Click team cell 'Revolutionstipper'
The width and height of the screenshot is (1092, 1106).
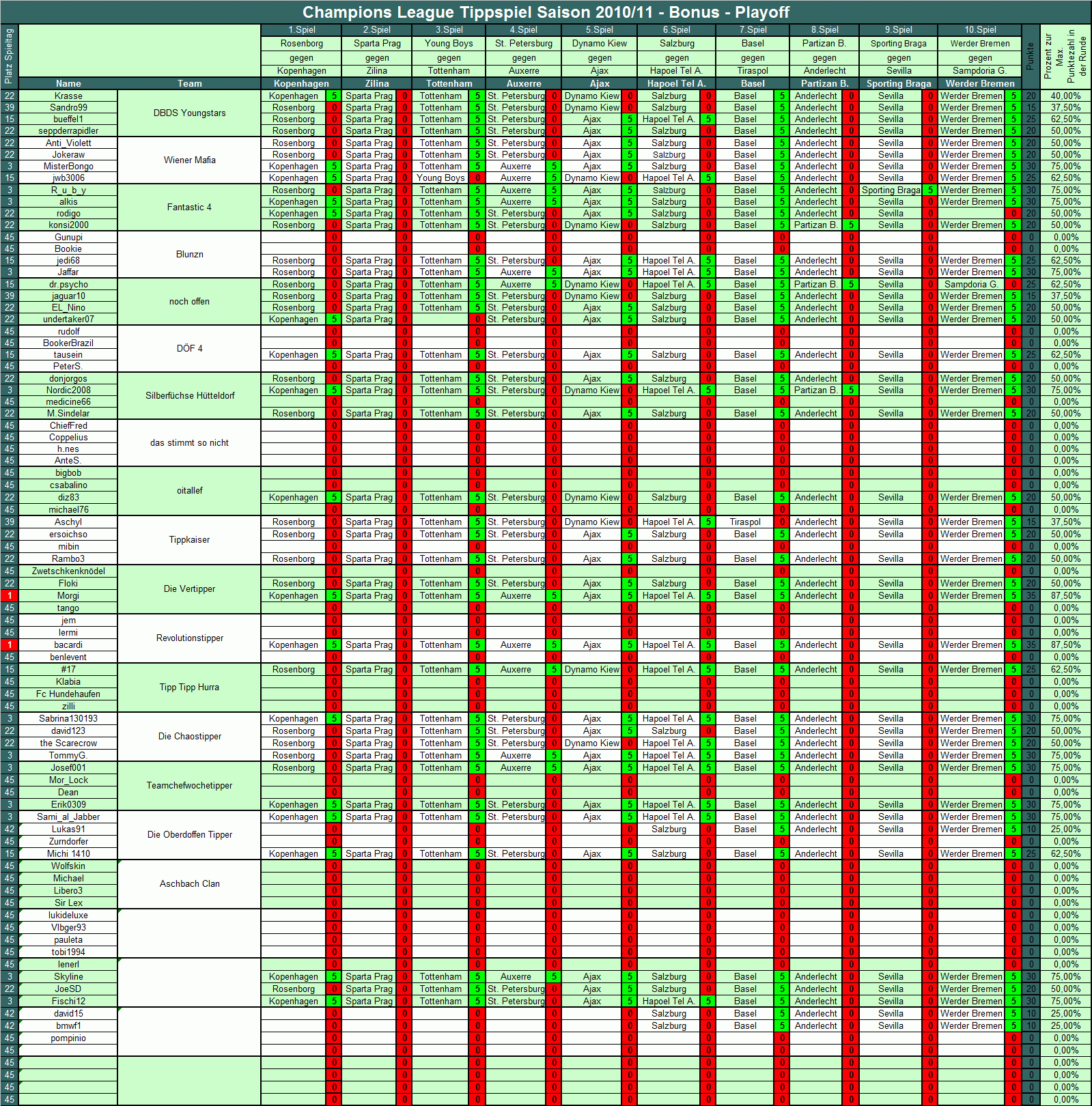pos(189,638)
